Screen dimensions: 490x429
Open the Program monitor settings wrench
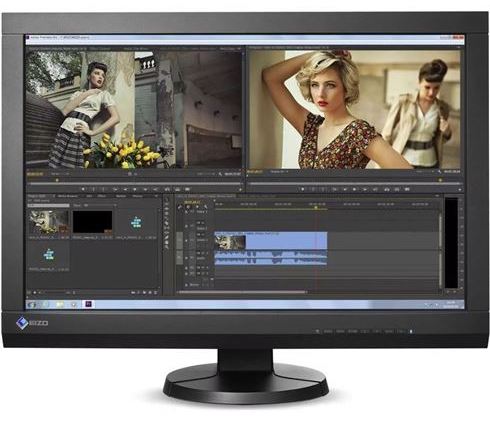pyautogui.click(x=440, y=172)
